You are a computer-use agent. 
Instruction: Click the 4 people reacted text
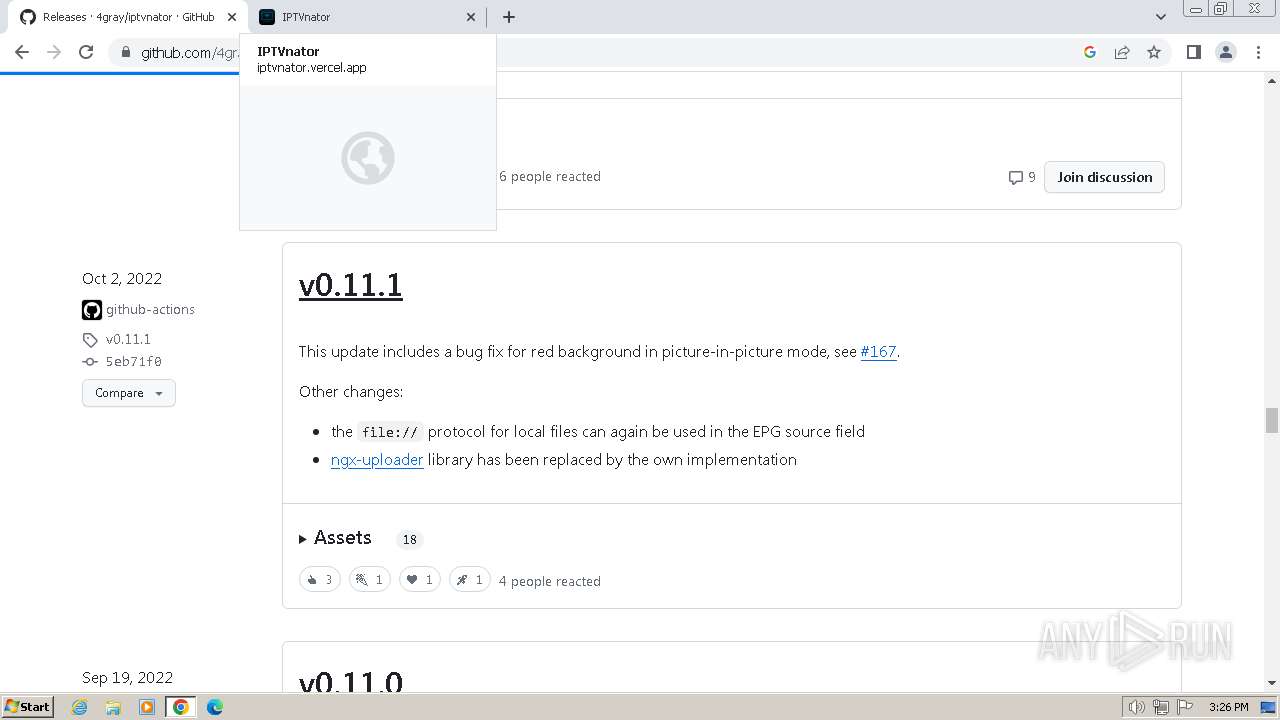(549, 581)
